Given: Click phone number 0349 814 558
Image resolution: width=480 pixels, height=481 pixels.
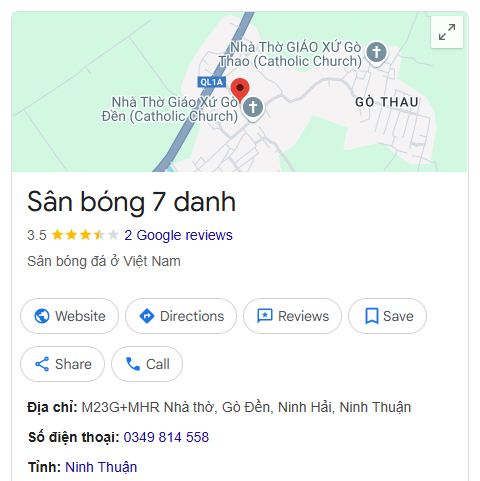Looking at the screenshot, I should 166,437.
